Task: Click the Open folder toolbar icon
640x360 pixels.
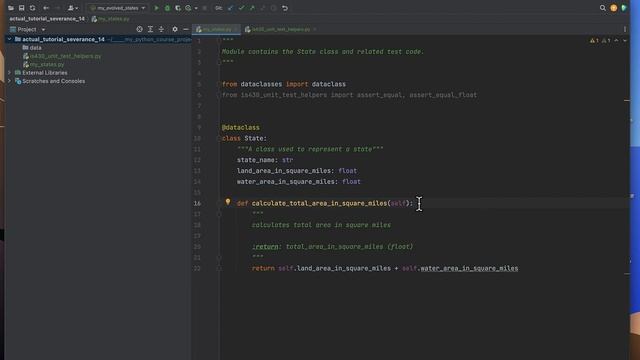Action: (x=11, y=8)
